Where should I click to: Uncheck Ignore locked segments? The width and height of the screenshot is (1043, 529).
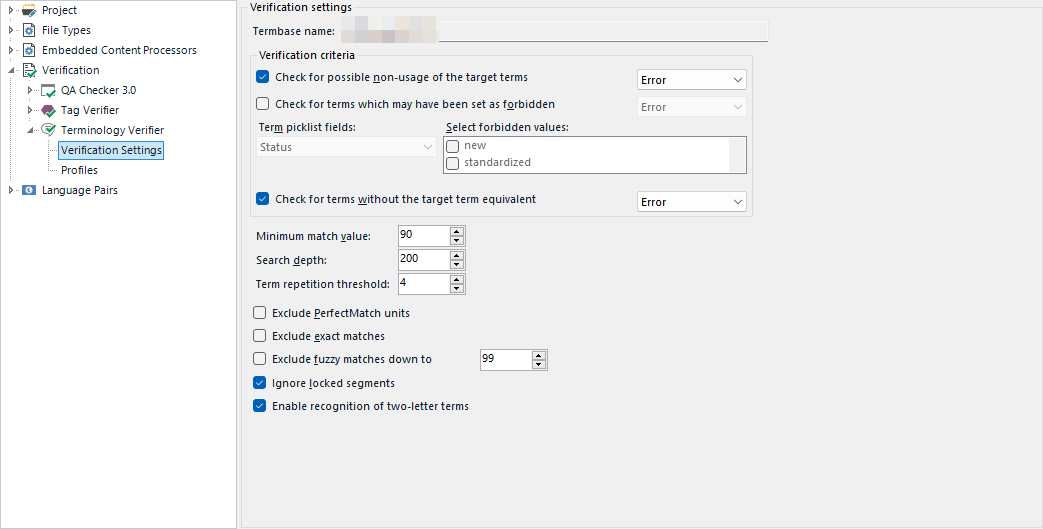point(259,383)
